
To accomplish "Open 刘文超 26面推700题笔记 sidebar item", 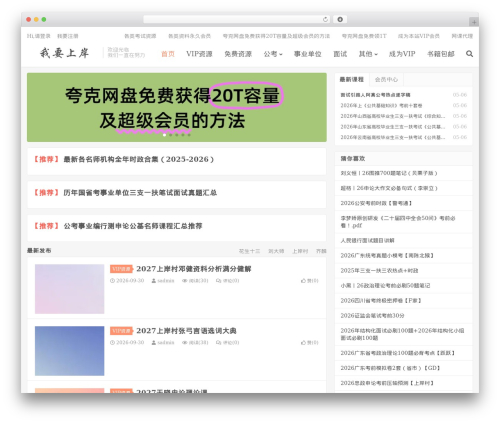I will click(389, 173).
